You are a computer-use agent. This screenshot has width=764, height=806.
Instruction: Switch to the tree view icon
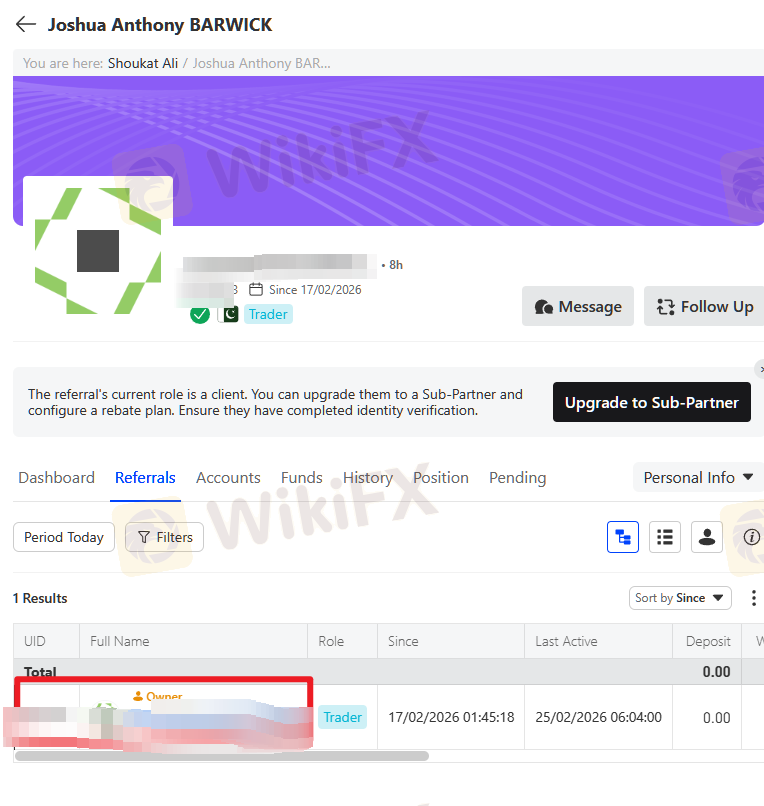tap(623, 537)
